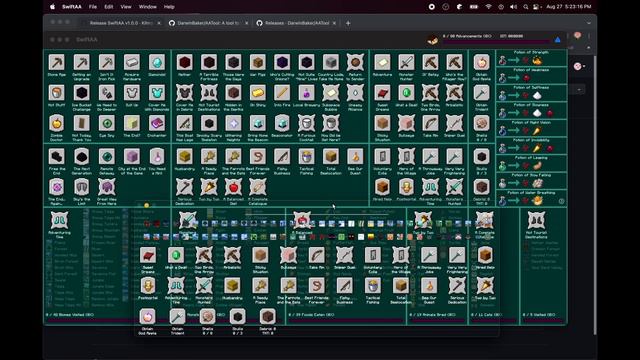
Task: Click the Stone Age advancement icon
Action: [x=57, y=62]
